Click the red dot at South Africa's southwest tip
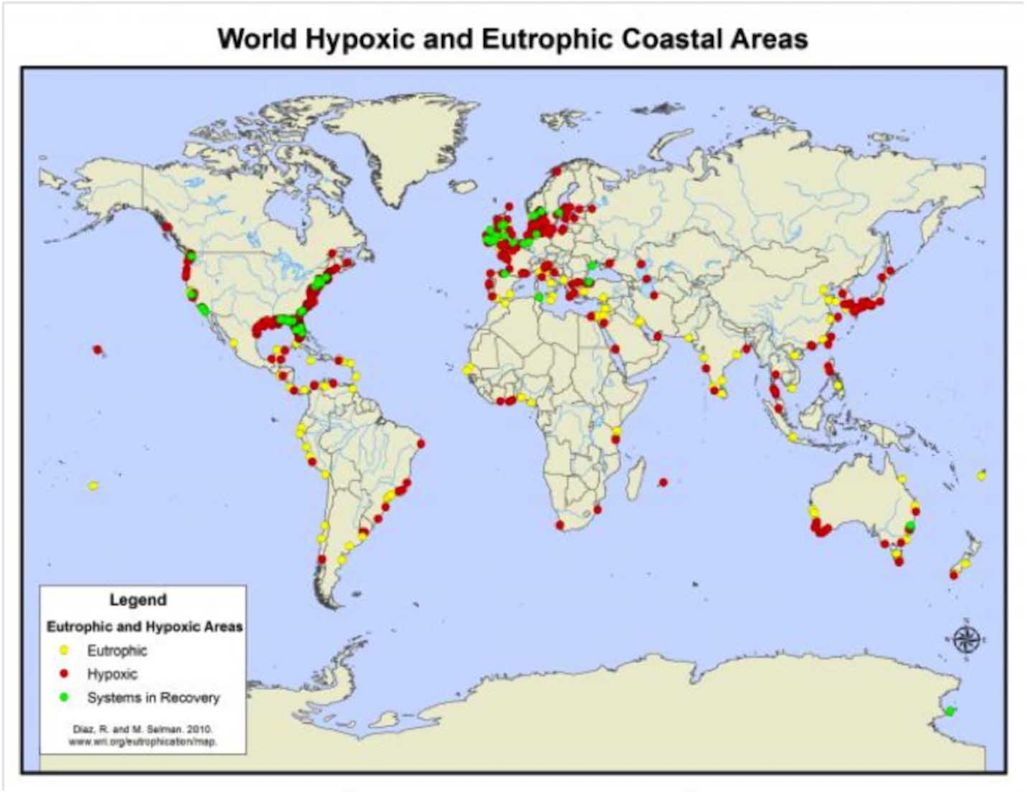Image resolution: width=1026 pixels, height=794 pixels. pyautogui.click(x=559, y=524)
